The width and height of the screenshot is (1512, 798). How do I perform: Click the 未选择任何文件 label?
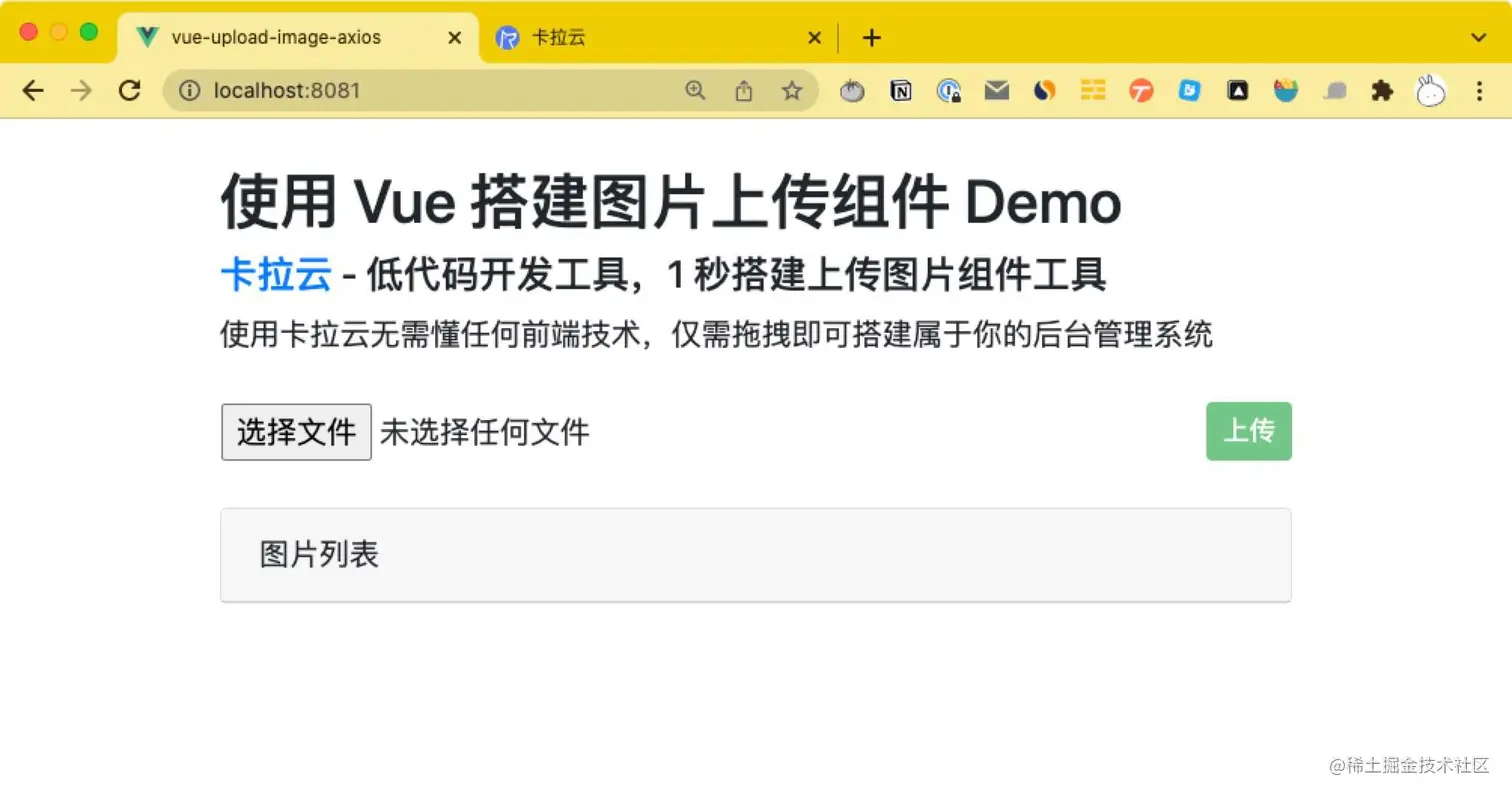pyautogui.click(x=485, y=432)
